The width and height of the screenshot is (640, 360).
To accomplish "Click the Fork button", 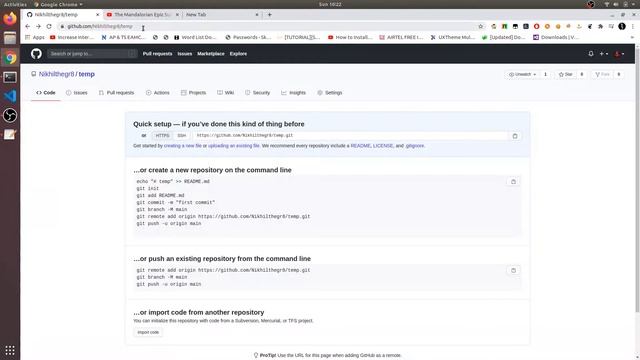I will pyautogui.click(x=602, y=74).
